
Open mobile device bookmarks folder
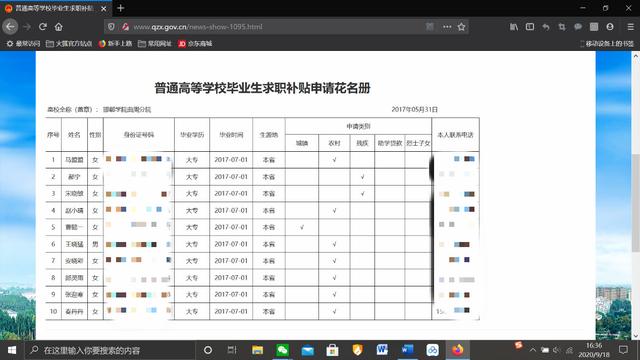[x=607, y=43]
